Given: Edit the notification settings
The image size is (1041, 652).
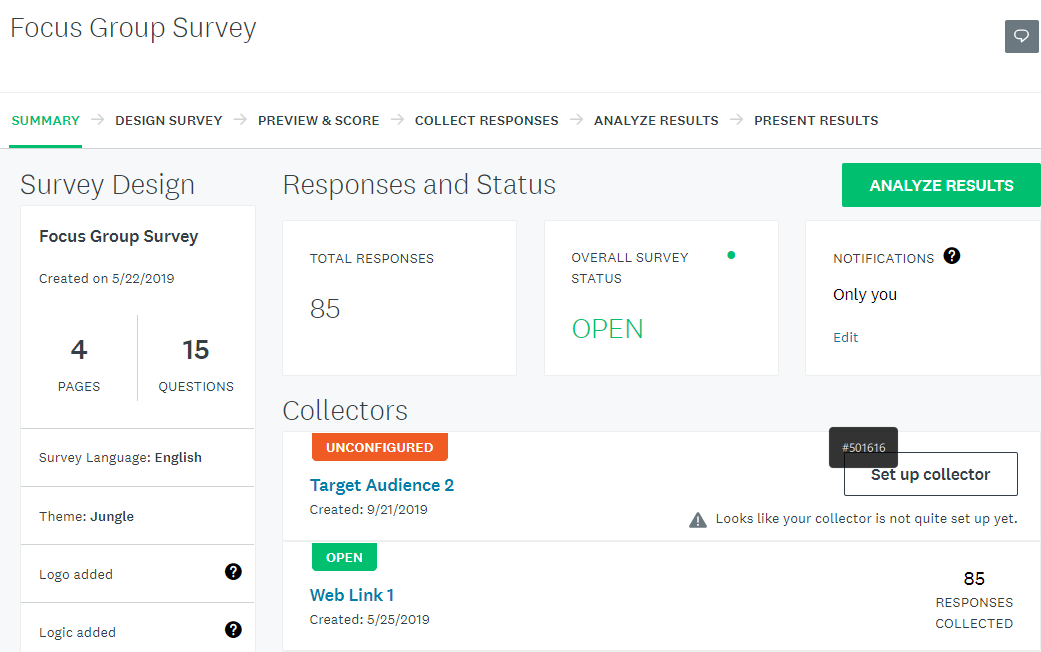Looking at the screenshot, I should (845, 337).
